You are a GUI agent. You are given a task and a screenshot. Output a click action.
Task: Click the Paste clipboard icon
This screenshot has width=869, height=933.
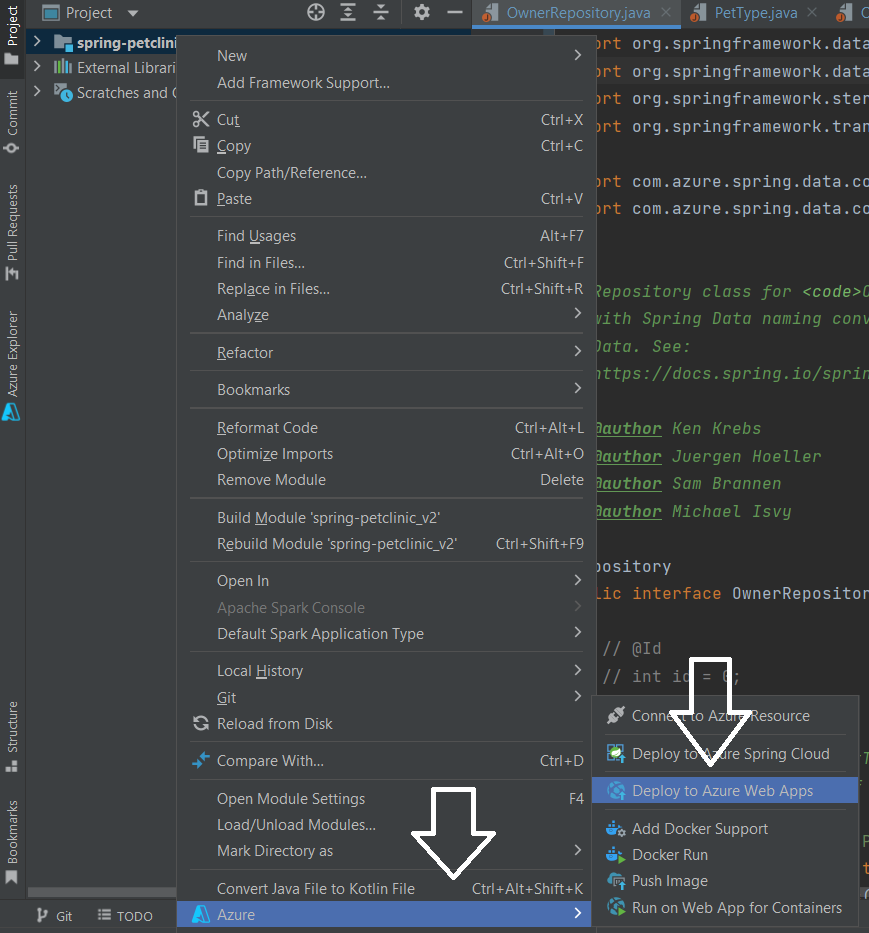point(201,198)
